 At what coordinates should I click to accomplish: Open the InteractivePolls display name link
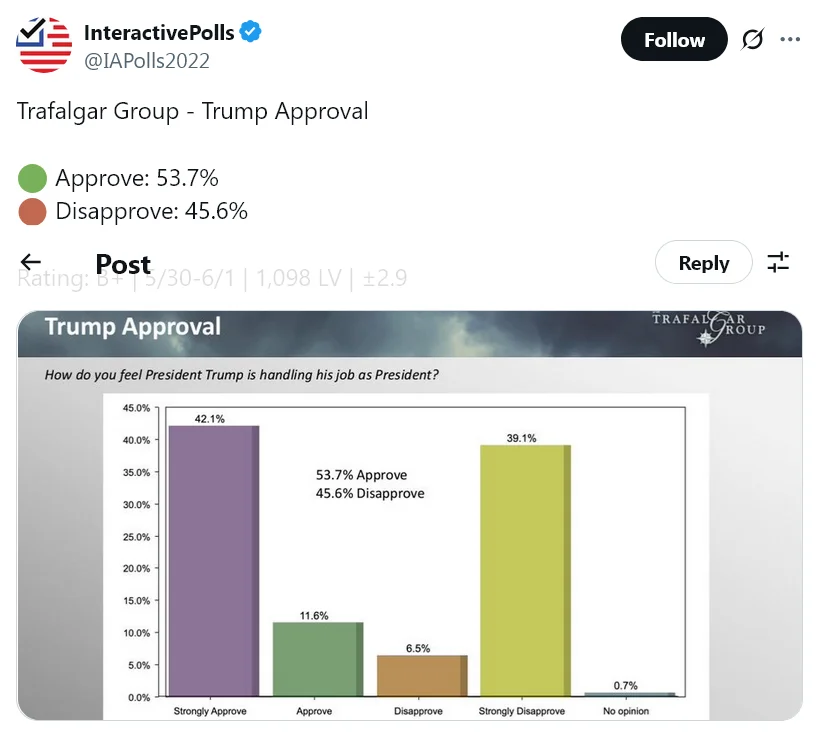(x=159, y=33)
